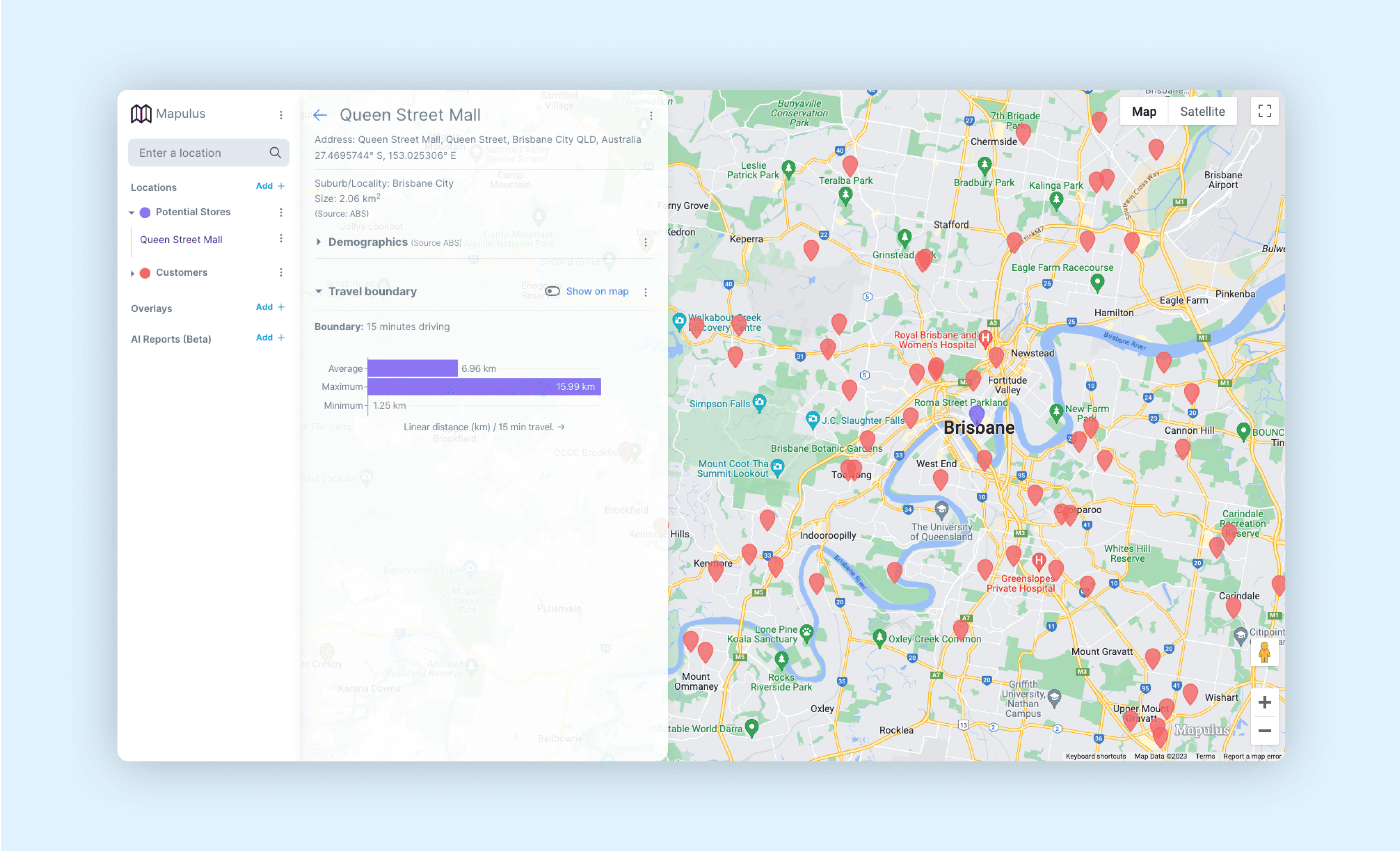1400x851 pixels.
Task: Add a new AI report
Action: coord(271,337)
